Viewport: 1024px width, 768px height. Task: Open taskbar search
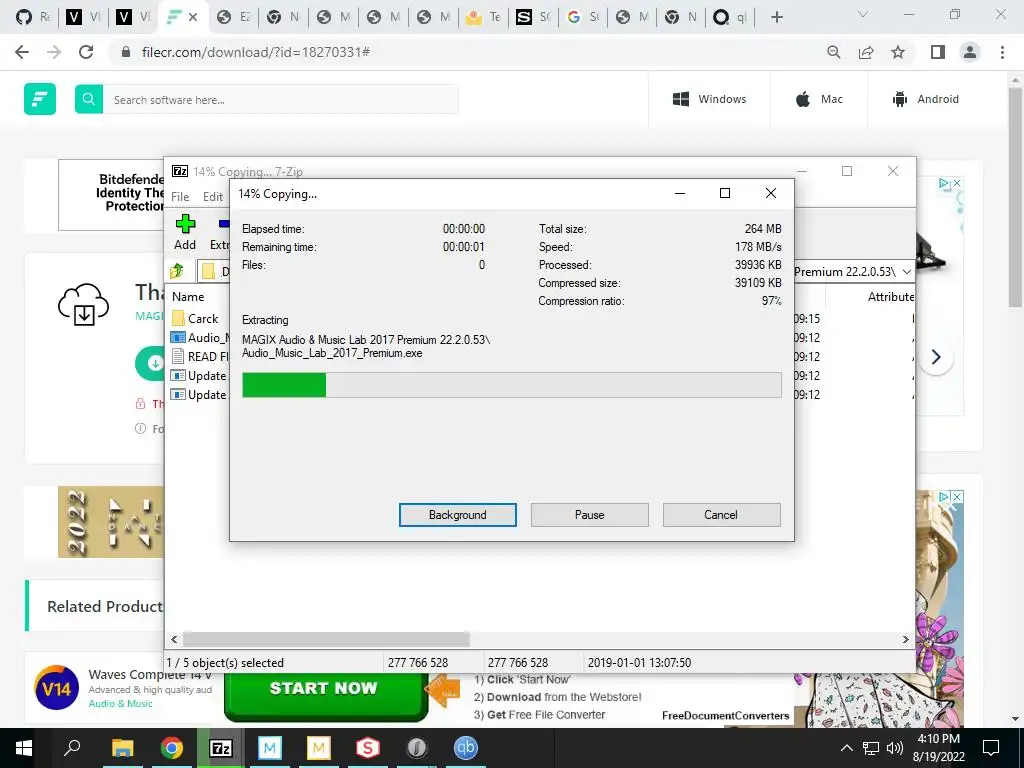72,748
